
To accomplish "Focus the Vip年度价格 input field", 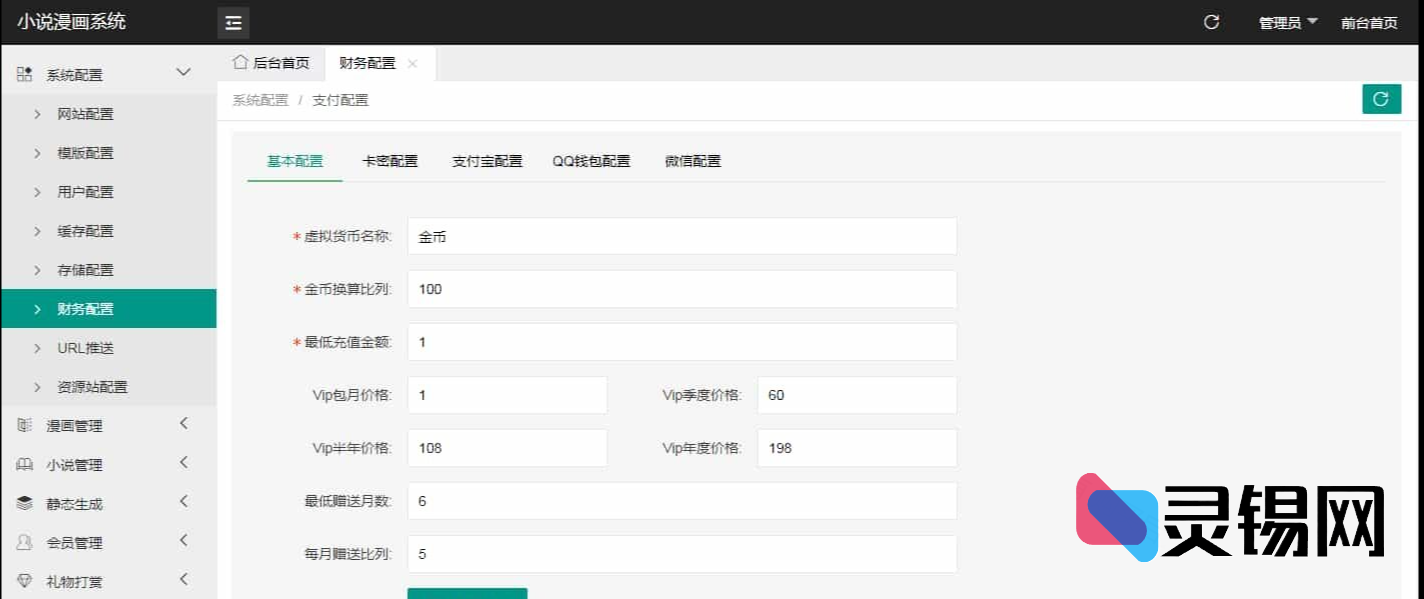I will (856, 448).
